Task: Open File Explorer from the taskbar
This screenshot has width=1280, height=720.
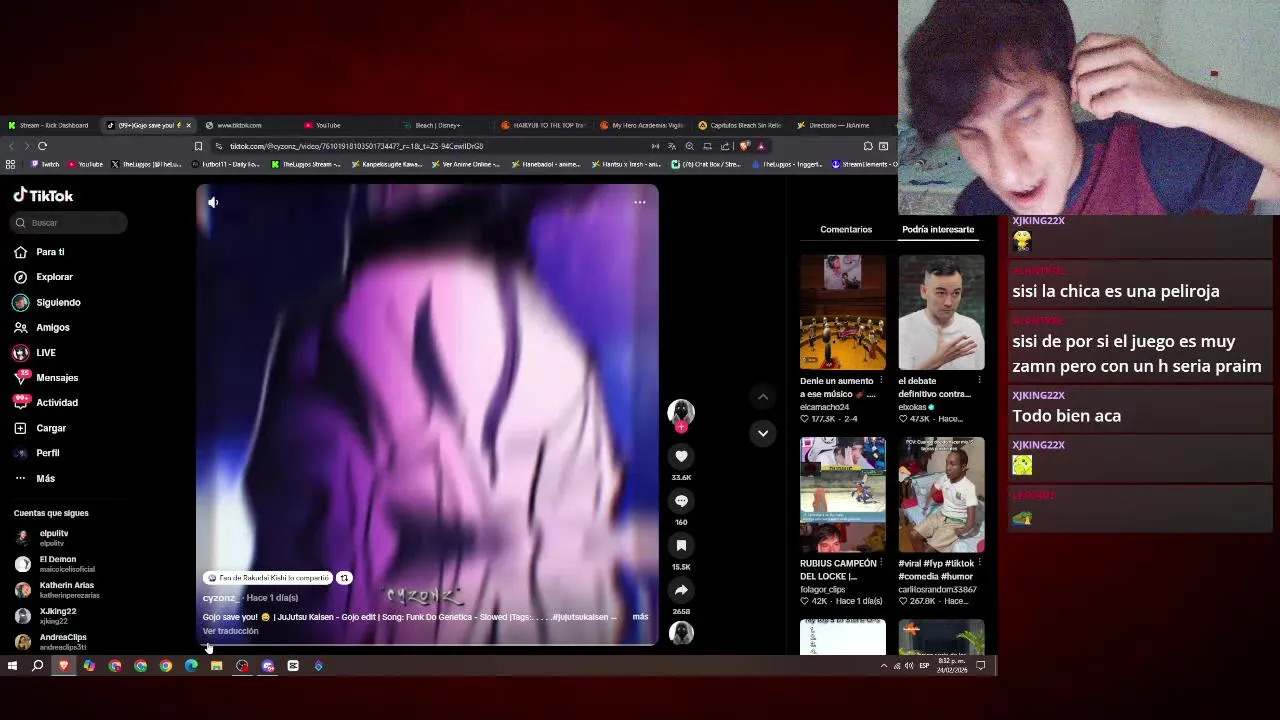Action: (216, 665)
